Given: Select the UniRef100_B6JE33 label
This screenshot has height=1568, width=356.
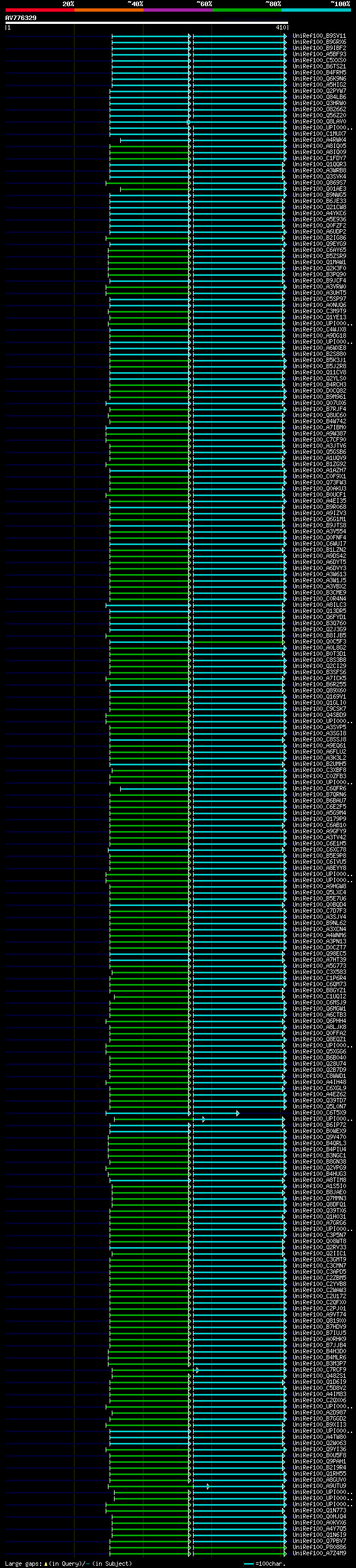Looking at the screenshot, I should (x=319, y=201).
